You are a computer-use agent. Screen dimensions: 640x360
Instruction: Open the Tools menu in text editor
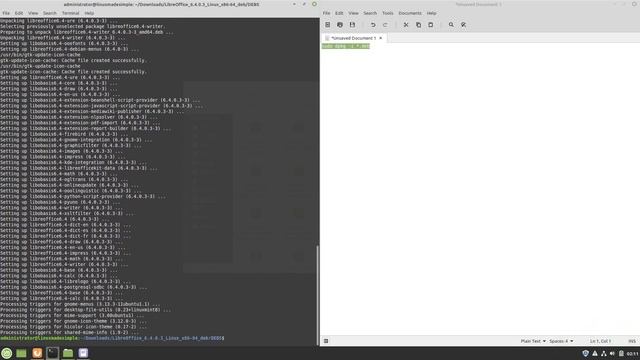point(388,13)
